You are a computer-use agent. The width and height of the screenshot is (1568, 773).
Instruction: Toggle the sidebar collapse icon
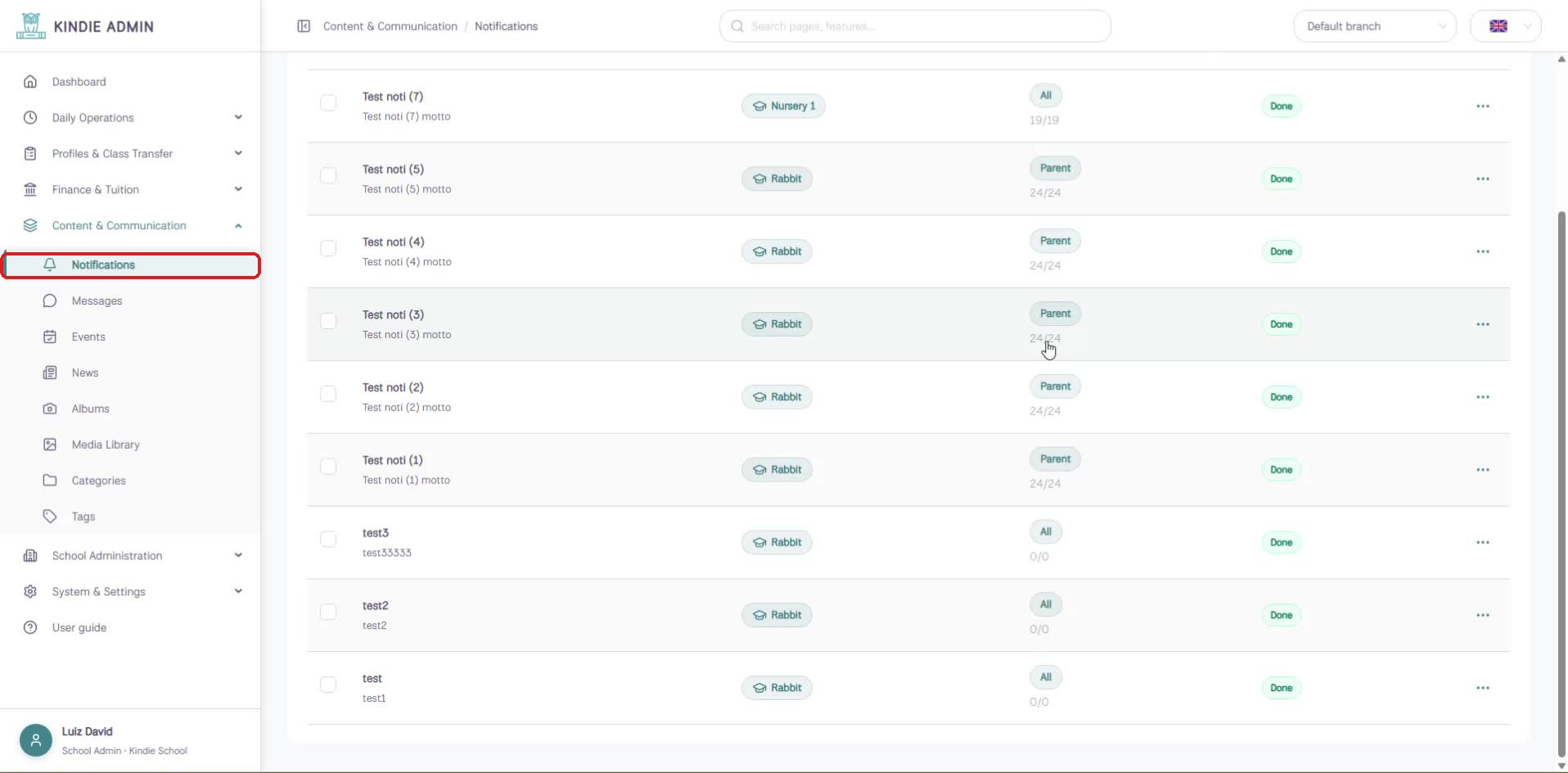point(304,26)
